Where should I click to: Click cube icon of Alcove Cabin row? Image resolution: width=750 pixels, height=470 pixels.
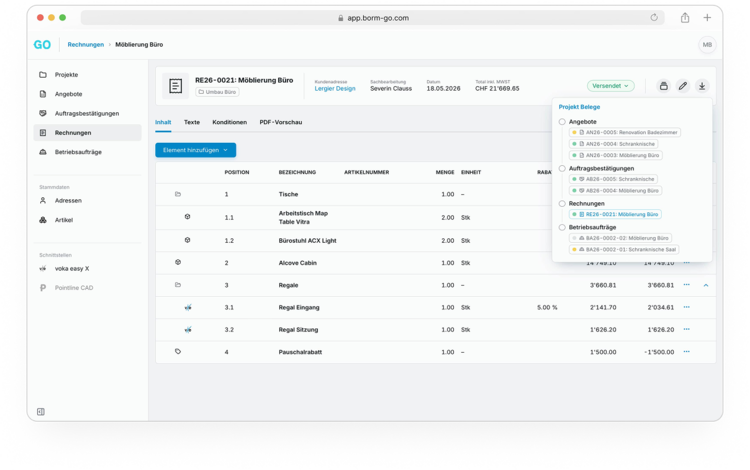(178, 262)
